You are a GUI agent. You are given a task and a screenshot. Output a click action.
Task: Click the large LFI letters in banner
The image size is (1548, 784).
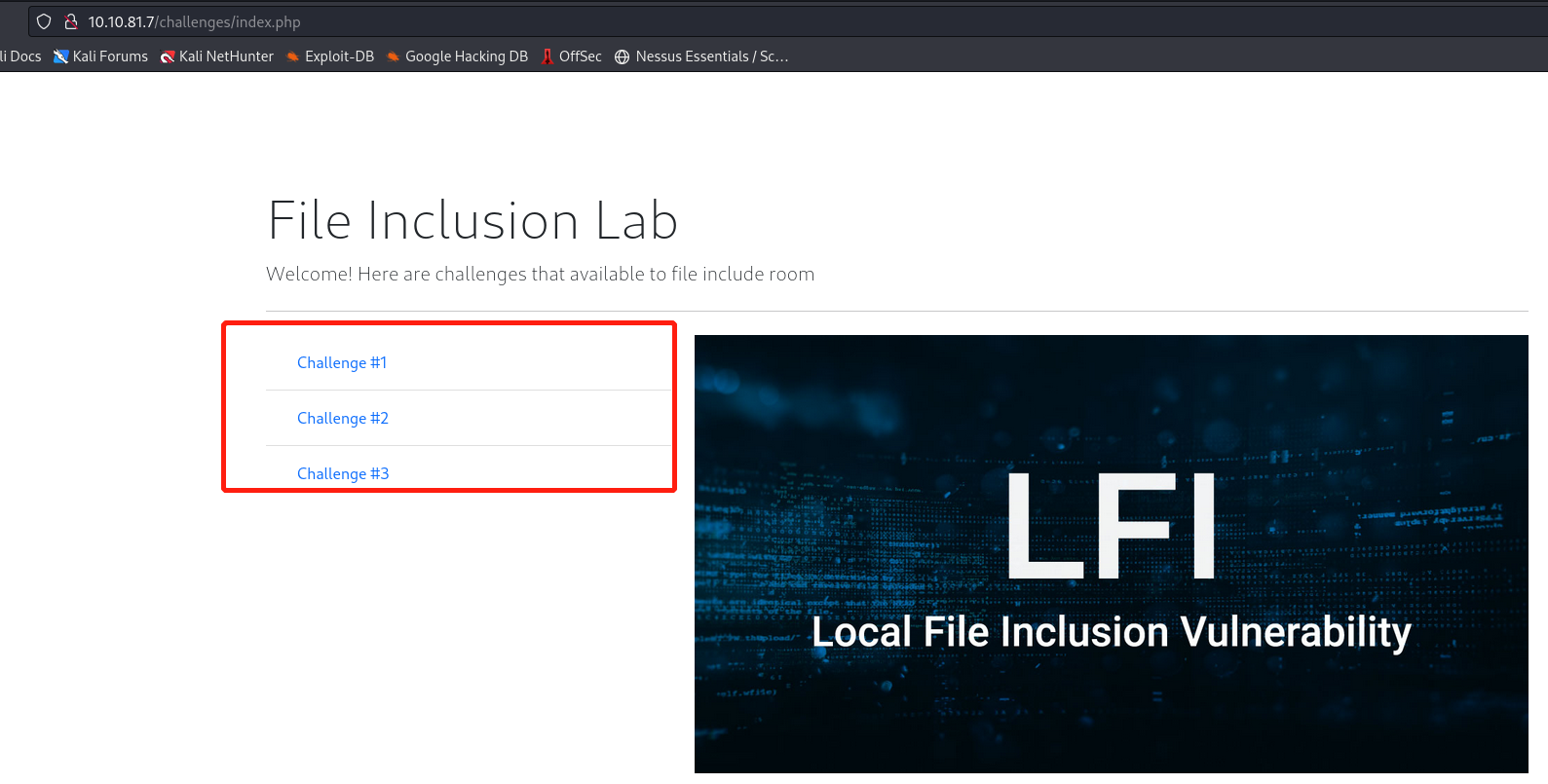[x=1111, y=527]
